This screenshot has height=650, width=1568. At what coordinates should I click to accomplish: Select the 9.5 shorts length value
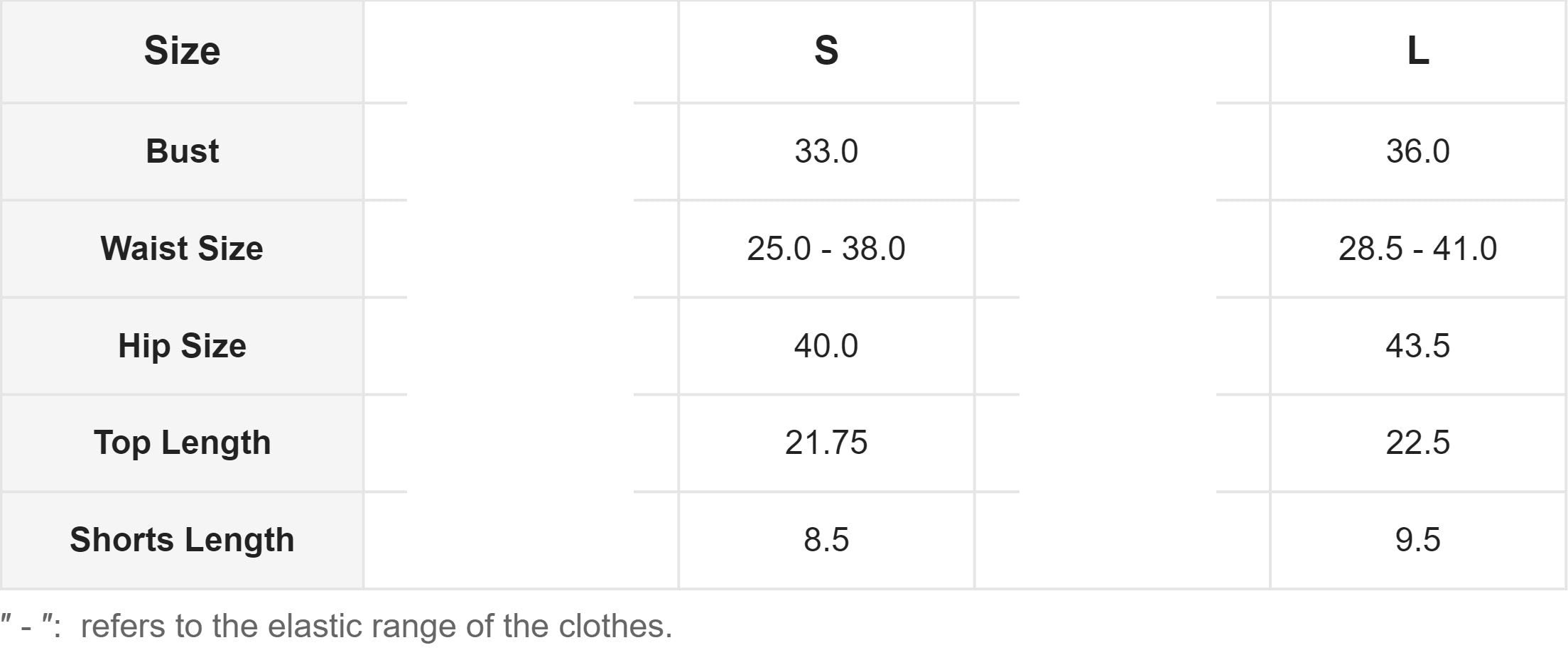1417,540
